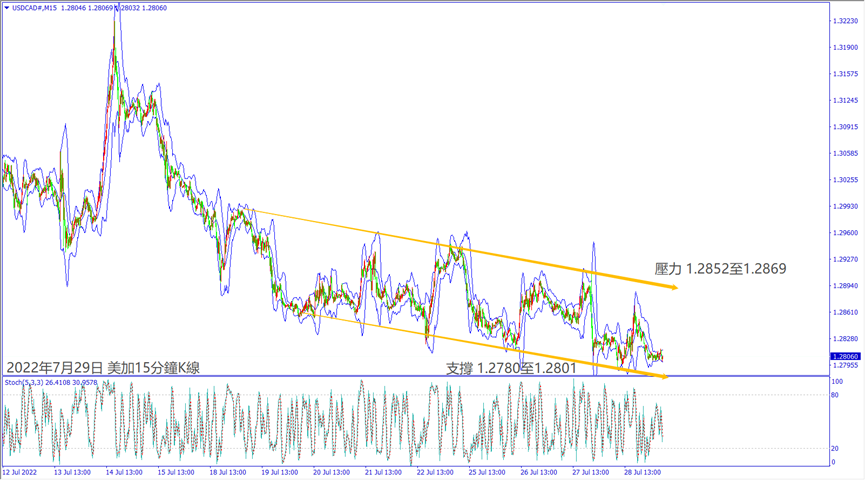Click the 1.30585 price axis label
Viewport: 865px width, 480px height.
(x=846, y=154)
